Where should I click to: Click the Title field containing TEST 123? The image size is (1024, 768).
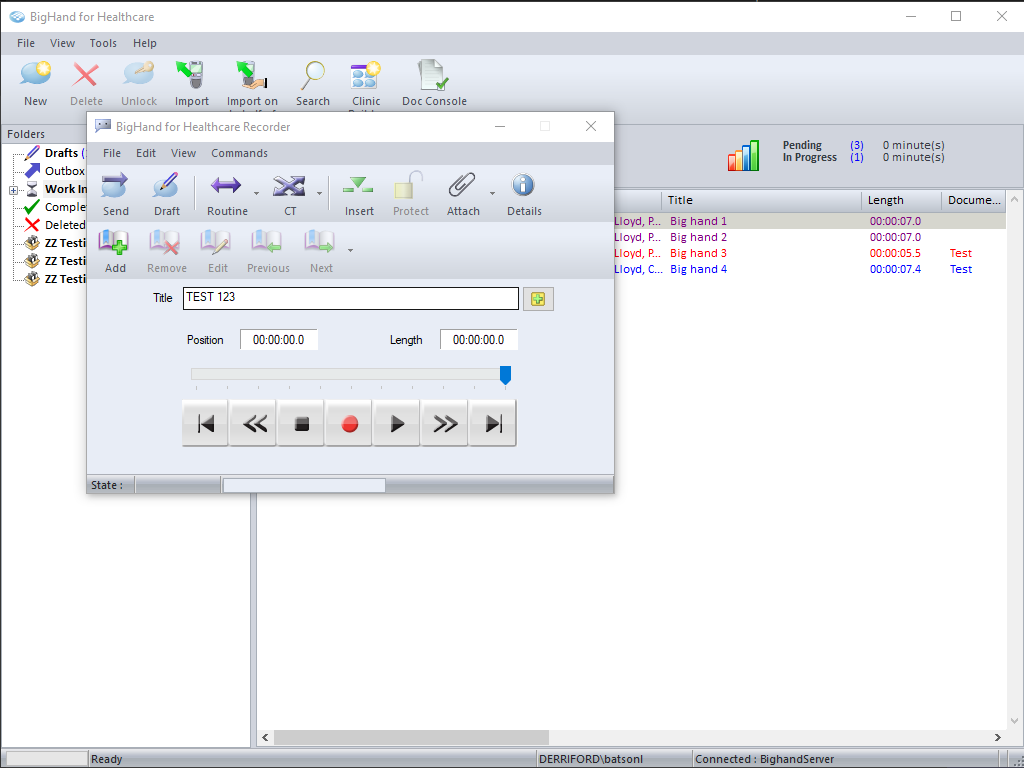point(351,298)
